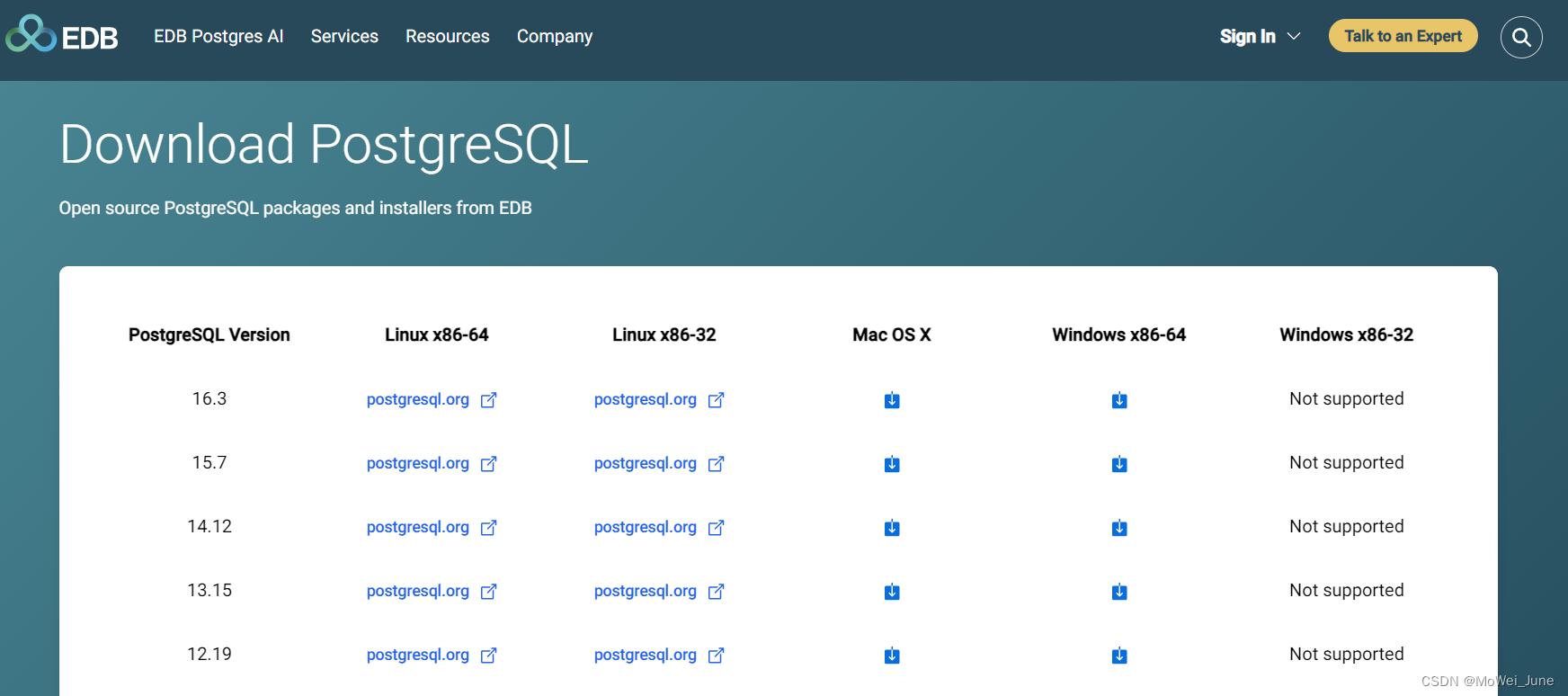This screenshot has height=696, width=1568.
Task: Click the Talk to an Expert button
Action: click(x=1403, y=36)
